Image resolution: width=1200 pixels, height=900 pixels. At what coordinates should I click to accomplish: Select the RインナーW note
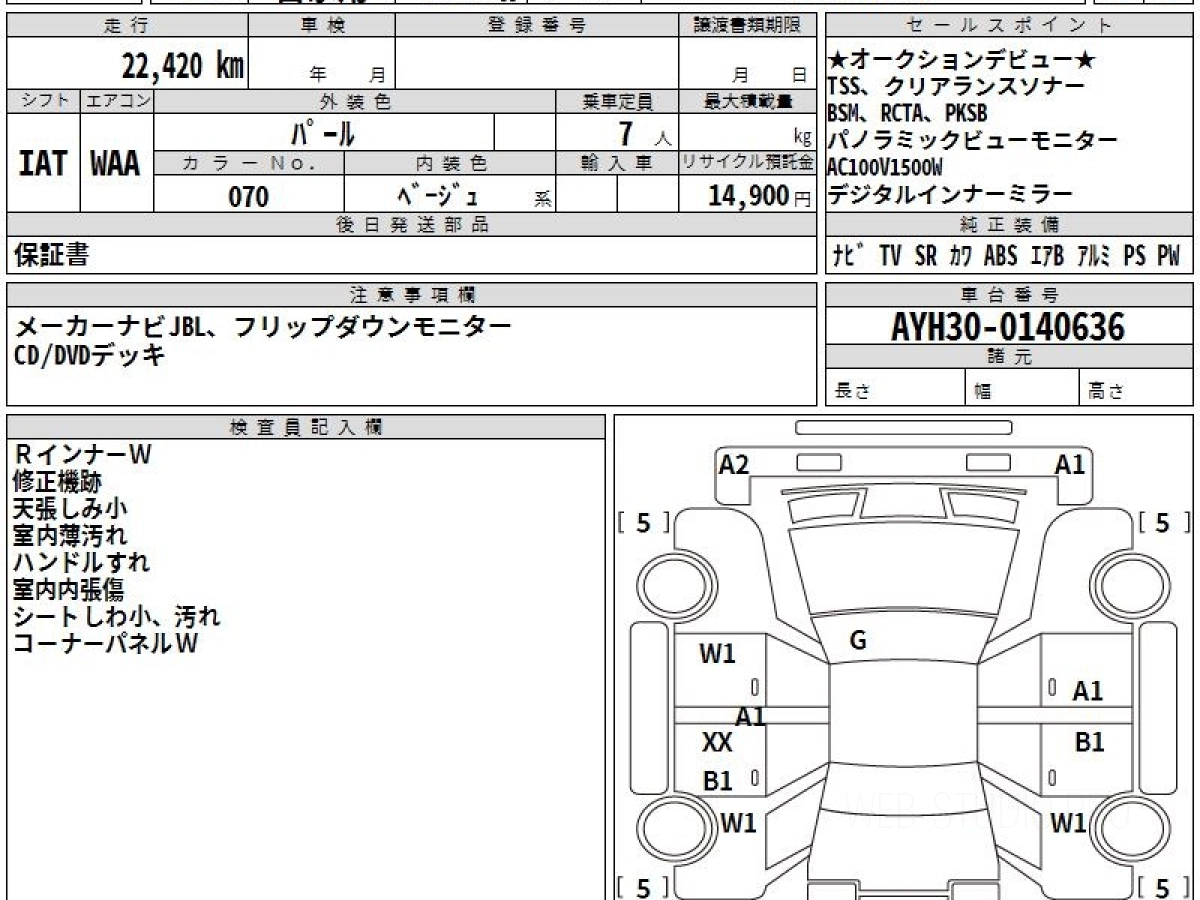pyautogui.click(x=82, y=455)
